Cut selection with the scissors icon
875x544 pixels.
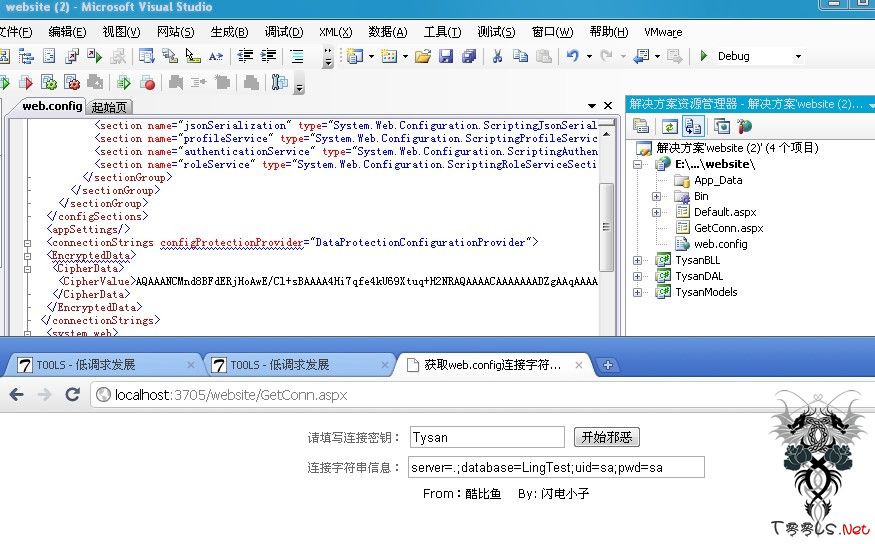click(497, 56)
